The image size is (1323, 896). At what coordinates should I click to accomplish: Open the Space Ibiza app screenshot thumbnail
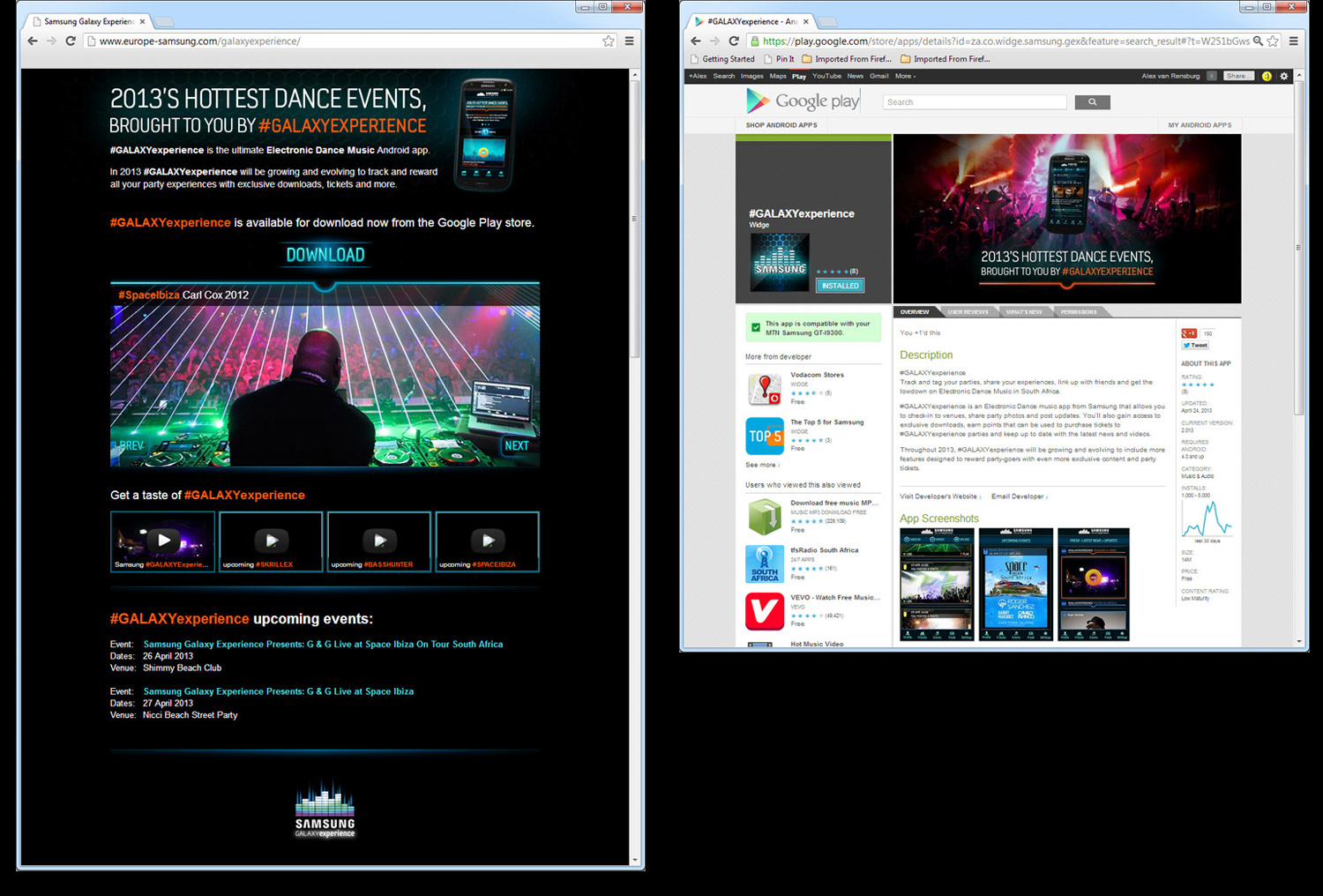point(1016,584)
